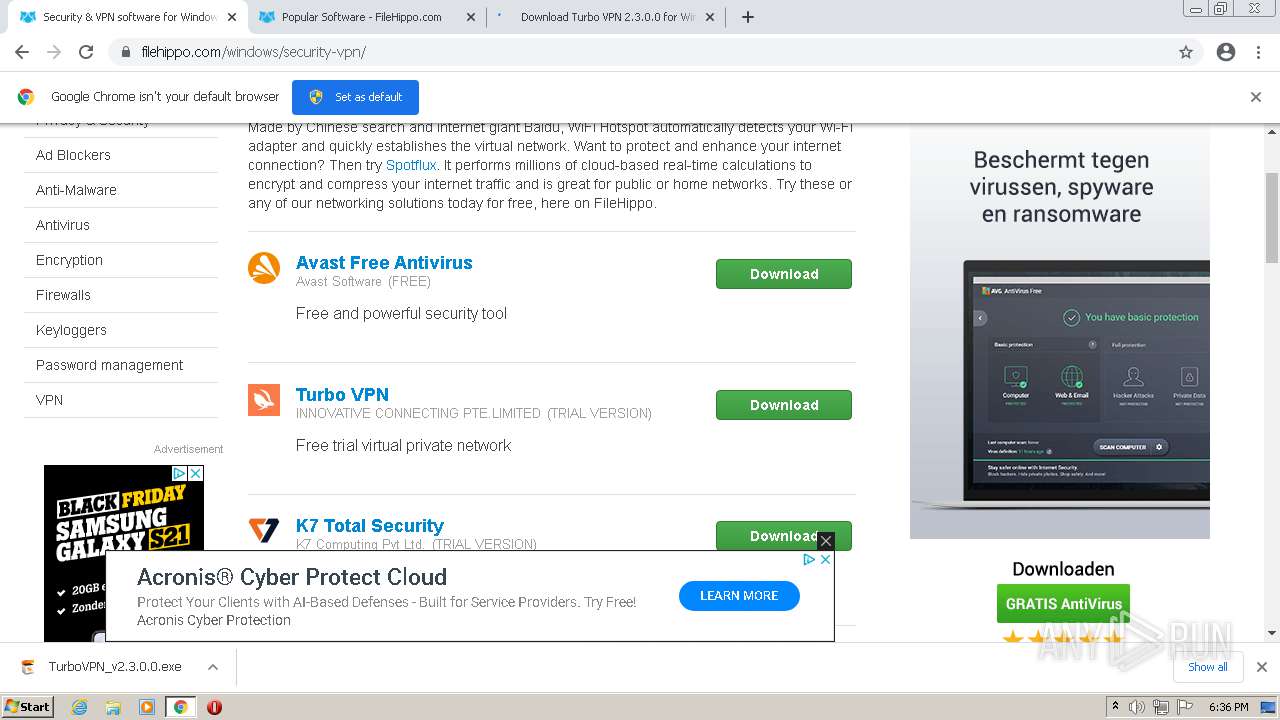Open the red Opera taskbar icon
The height and width of the screenshot is (720, 1280).
pos(214,707)
